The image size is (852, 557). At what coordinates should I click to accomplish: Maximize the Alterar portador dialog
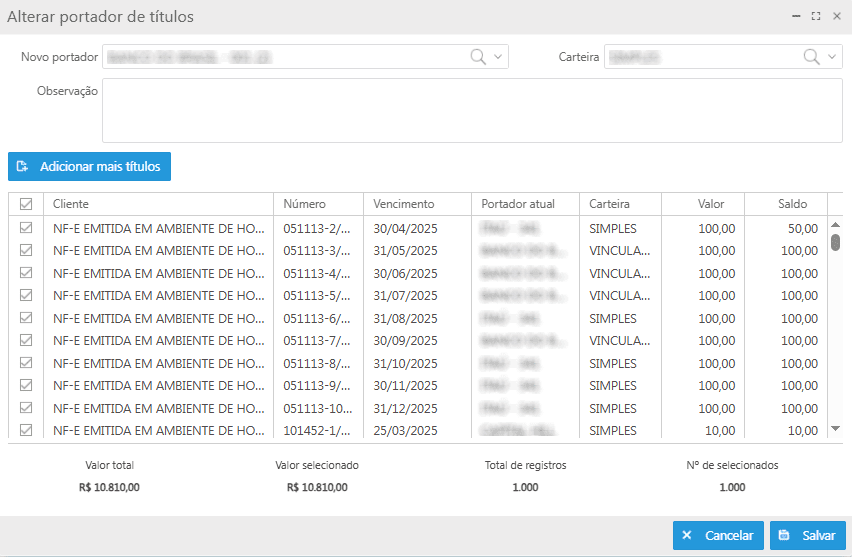816,17
